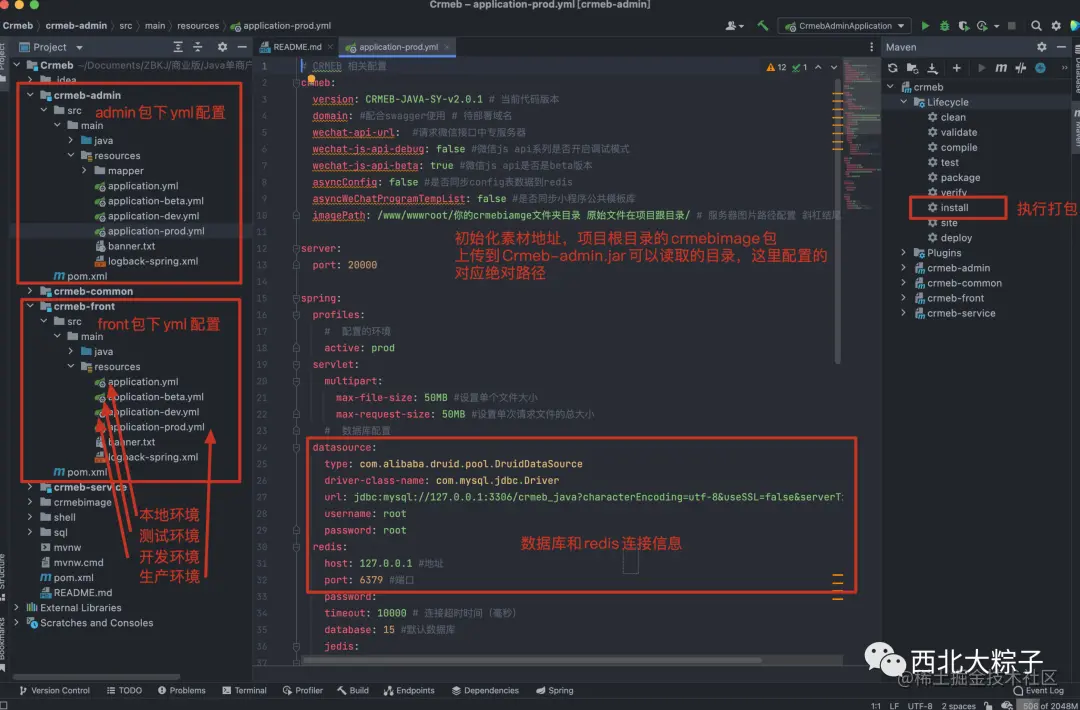
Task: Open editor tabs more-options dots
Action: pyautogui.click(x=871, y=47)
